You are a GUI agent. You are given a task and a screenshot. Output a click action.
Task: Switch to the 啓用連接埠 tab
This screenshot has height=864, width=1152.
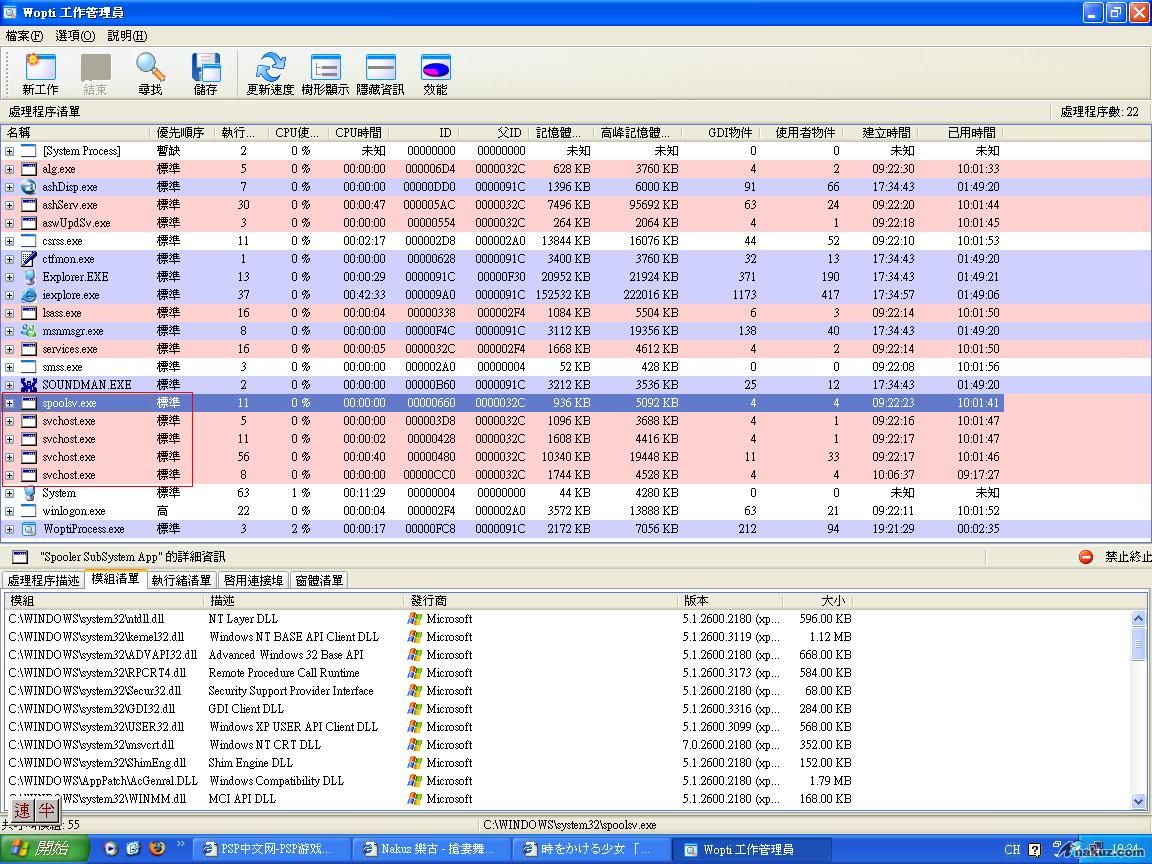253,580
